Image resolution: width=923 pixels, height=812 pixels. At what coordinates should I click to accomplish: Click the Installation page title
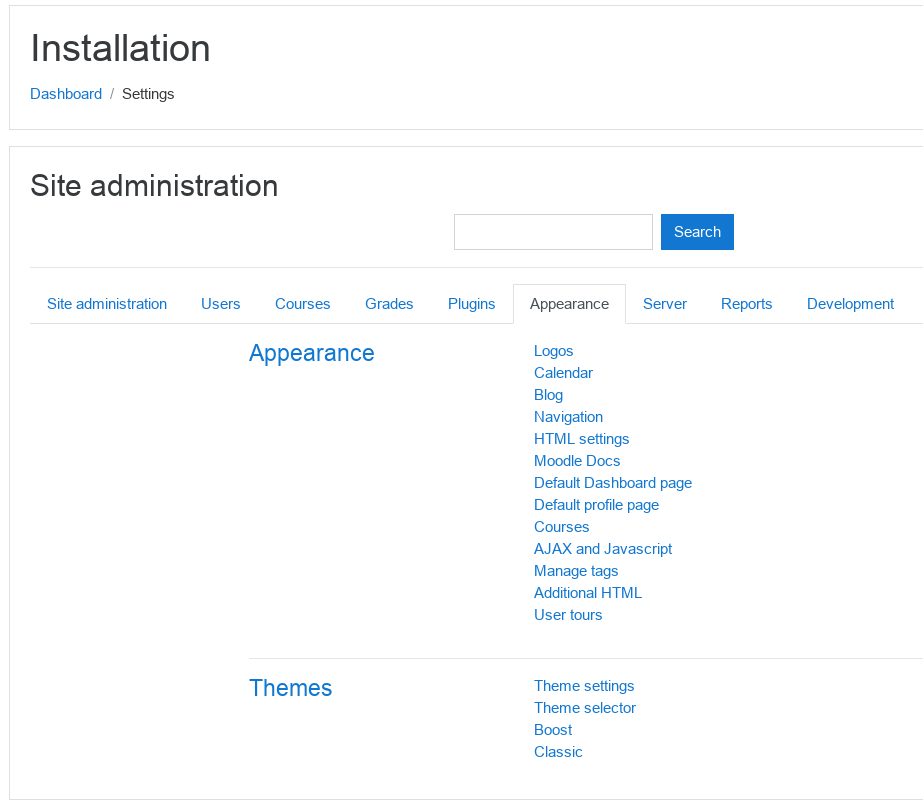tap(120, 48)
